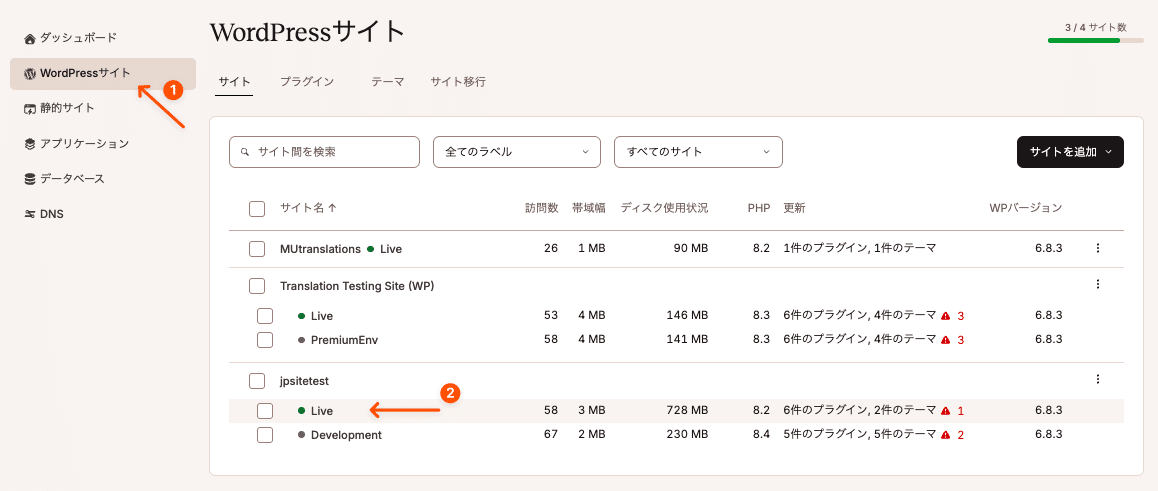Viewport: 1158px width, 491px height.
Task: Click the Dashboard home icon in sidebar
Action: [x=30, y=38]
